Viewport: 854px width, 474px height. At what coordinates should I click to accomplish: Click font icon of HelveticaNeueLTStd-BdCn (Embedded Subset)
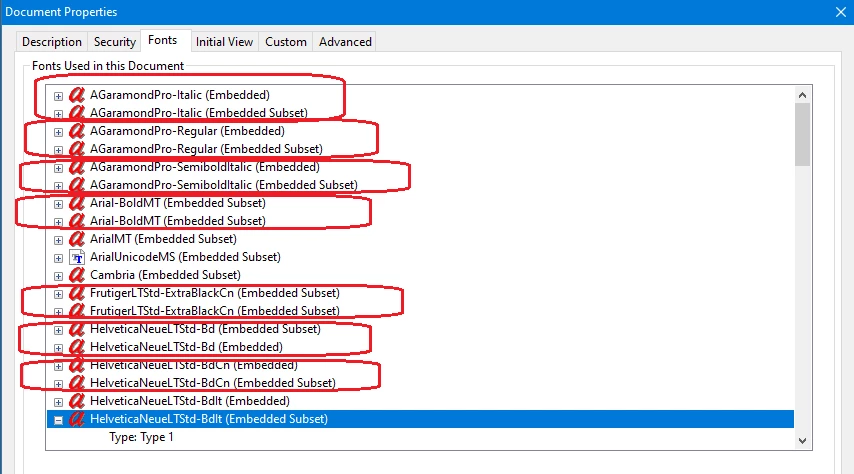point(77,382)
